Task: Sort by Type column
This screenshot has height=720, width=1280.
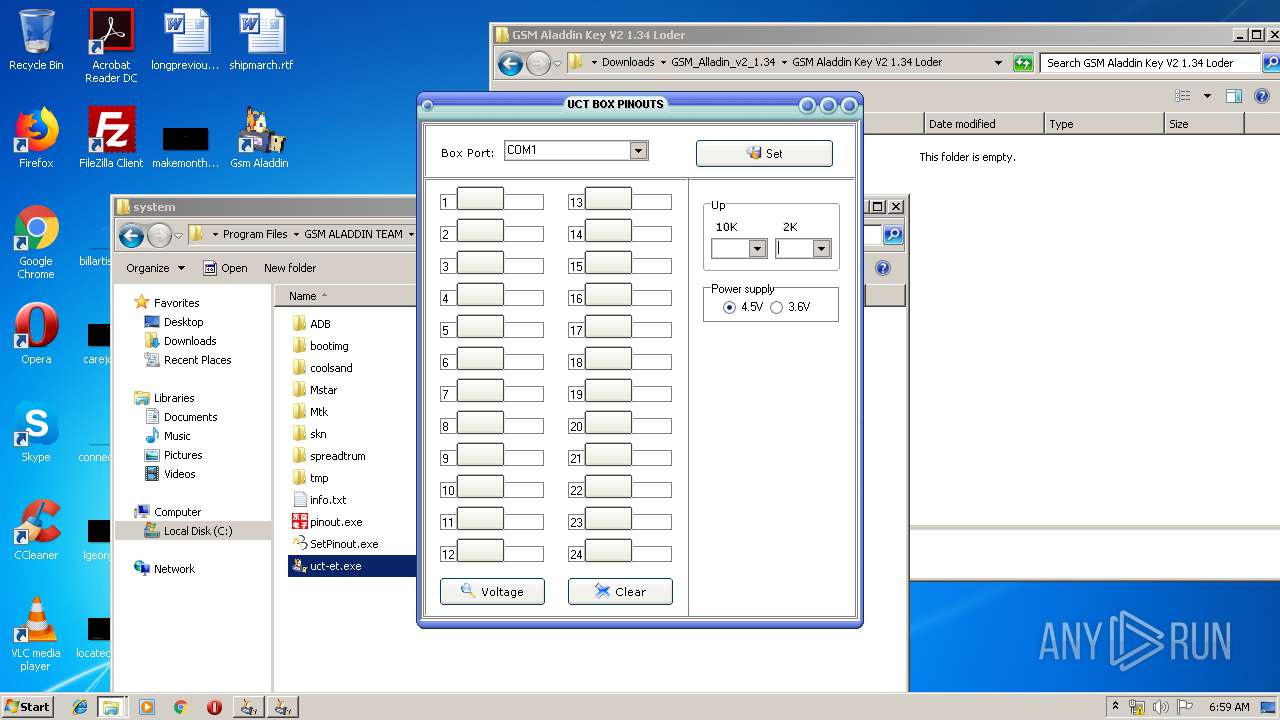Action: coord(1103,124)
